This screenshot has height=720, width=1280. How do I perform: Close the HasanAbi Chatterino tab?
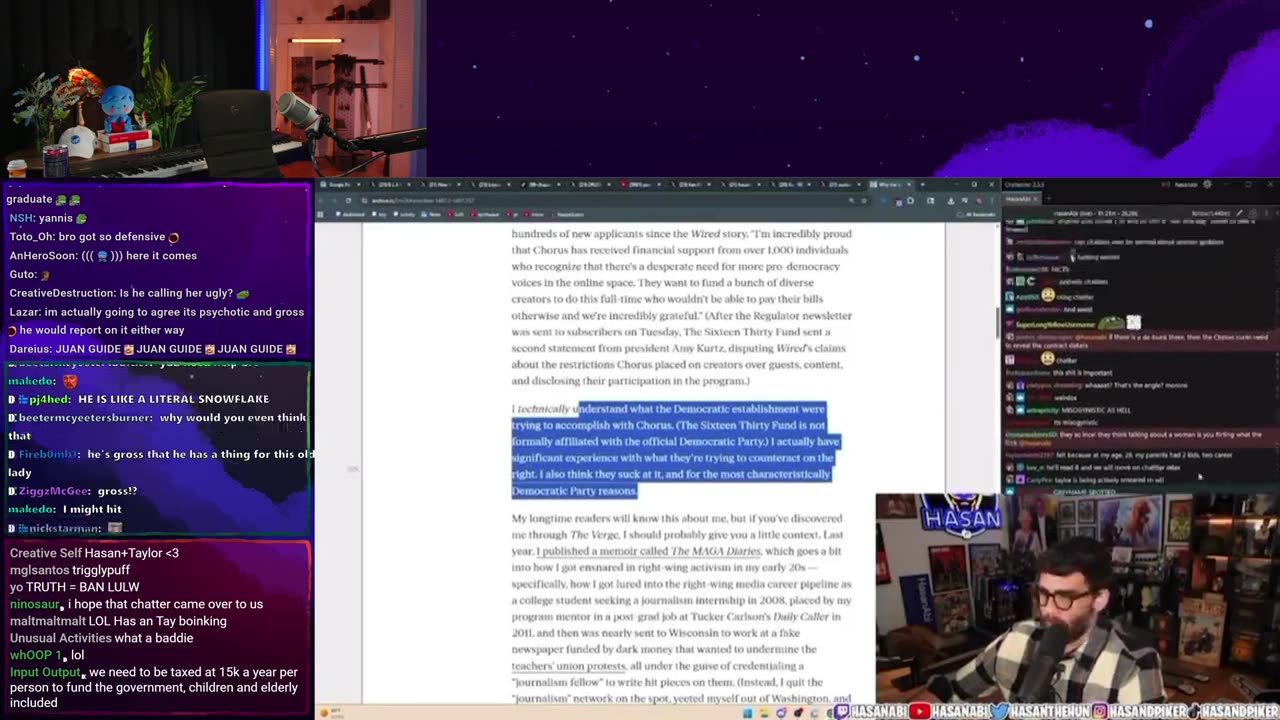[x=1035, y=199]
